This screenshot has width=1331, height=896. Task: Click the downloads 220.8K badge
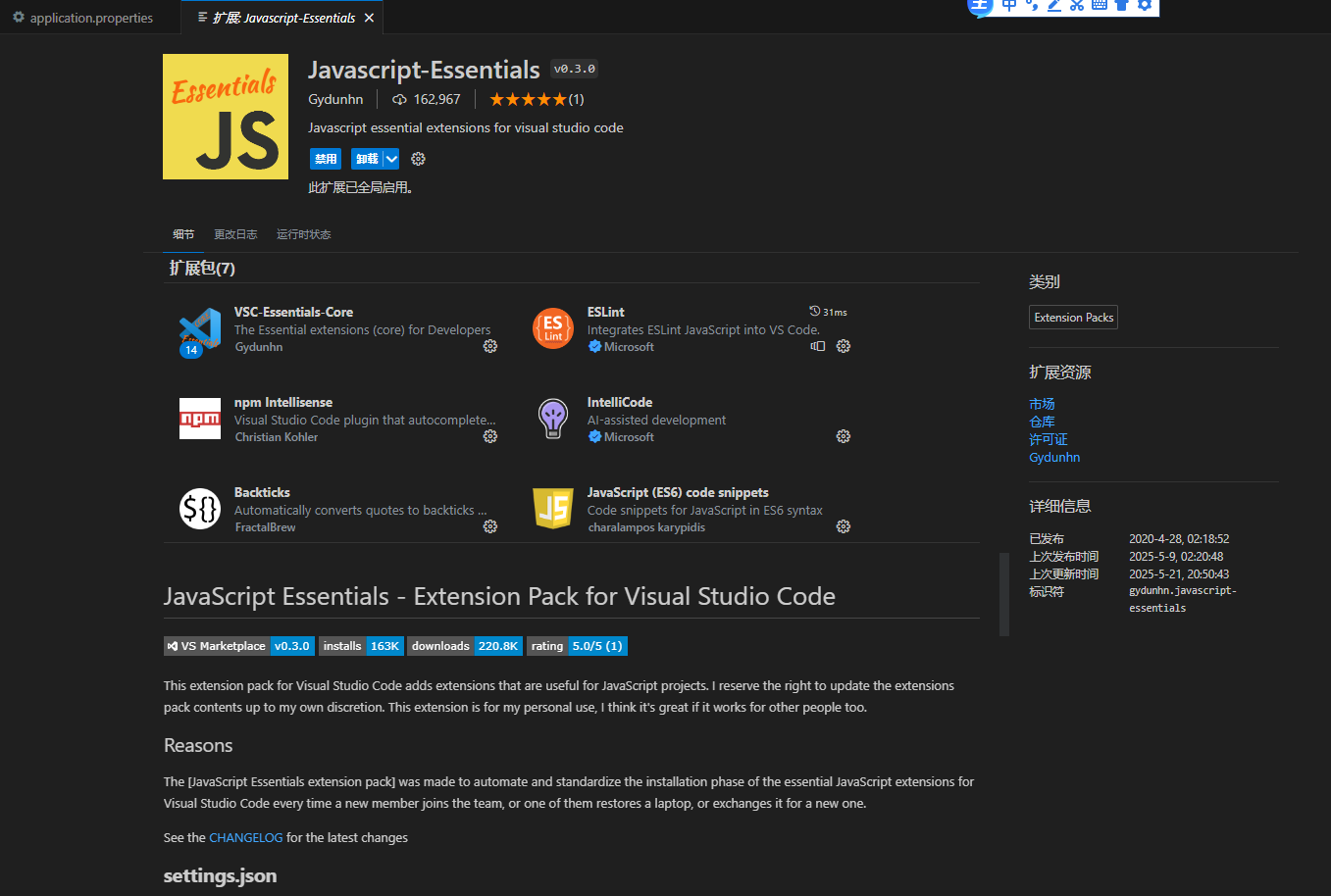(465, 646)
